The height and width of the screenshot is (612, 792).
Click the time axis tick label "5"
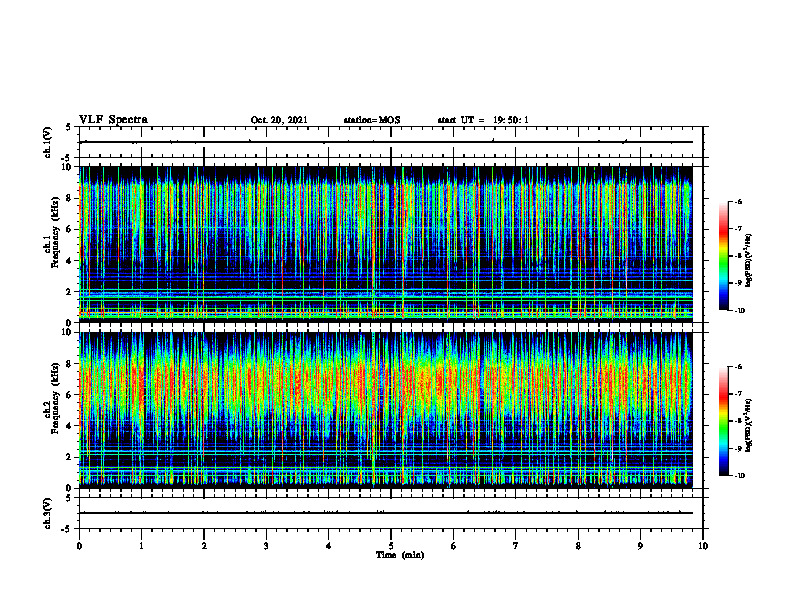(x=391, y=546)
